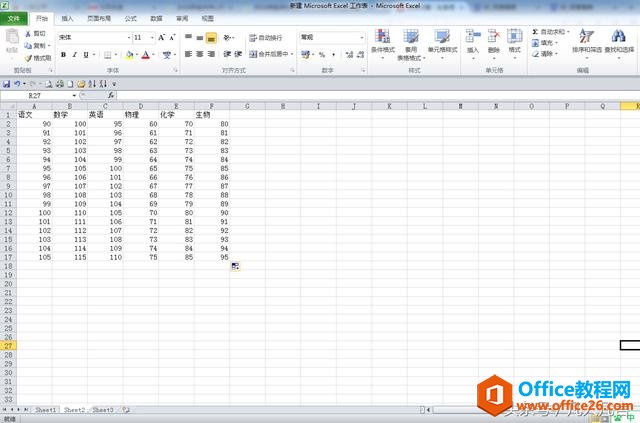Open the 常规 number format dropdown
Image resolution: width=640 pixels, height=423 pixels.
pyautogui.click(x=362, y=38)
